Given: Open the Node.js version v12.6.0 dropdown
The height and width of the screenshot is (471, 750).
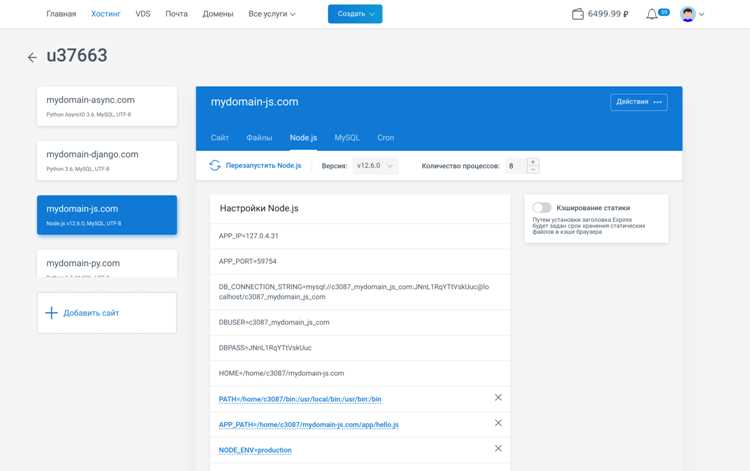Looking at the screenshot, I should [x=375, y=165].
